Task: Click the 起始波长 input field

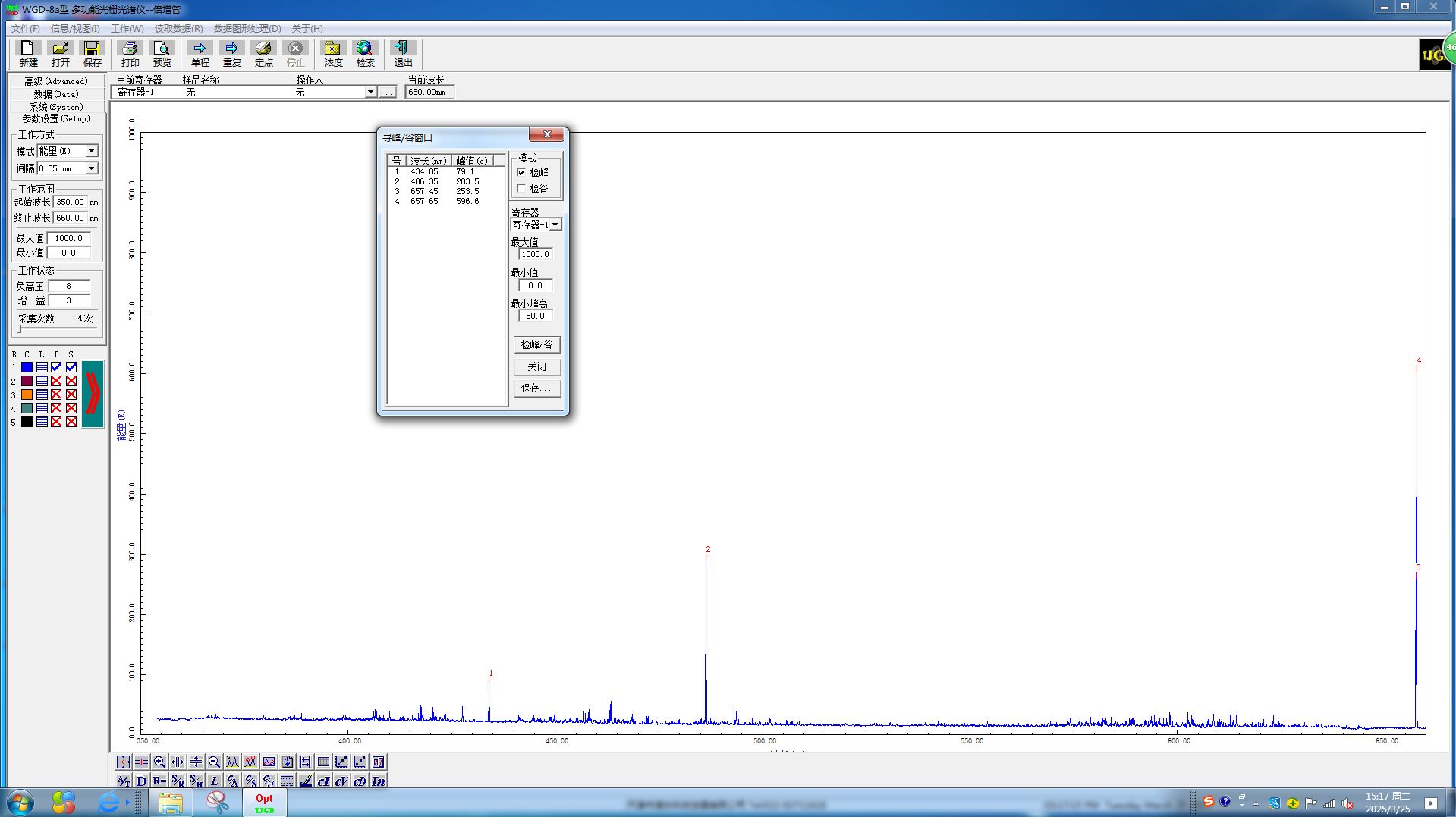Action: pos(70,202)
